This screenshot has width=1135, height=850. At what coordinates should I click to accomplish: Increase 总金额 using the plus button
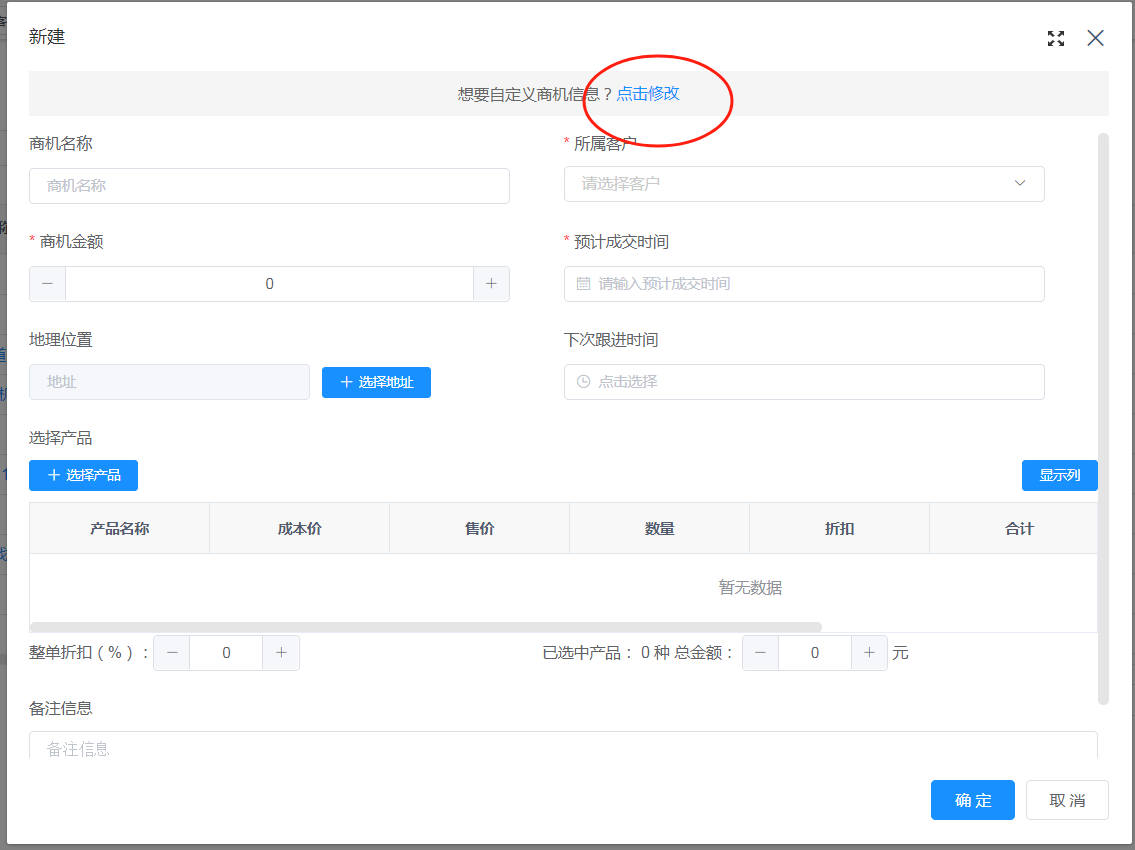pyautogui.click(x=869, y=653)
